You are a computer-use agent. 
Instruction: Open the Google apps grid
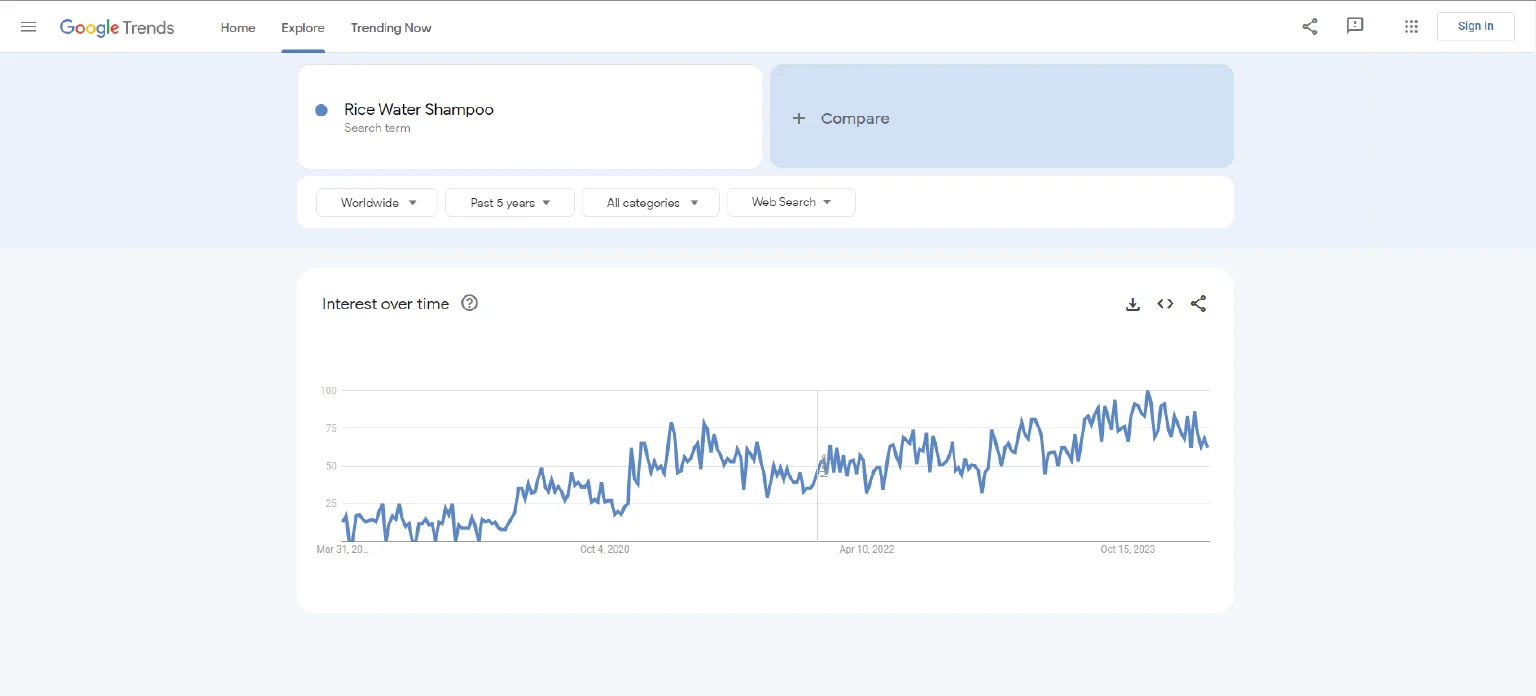pos(1411,27)
